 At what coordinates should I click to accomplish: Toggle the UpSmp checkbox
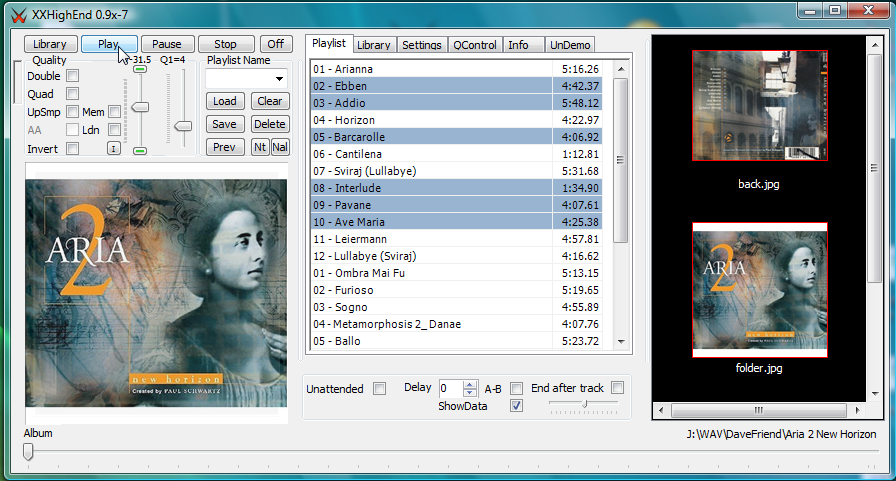click(x=73, y=111)
